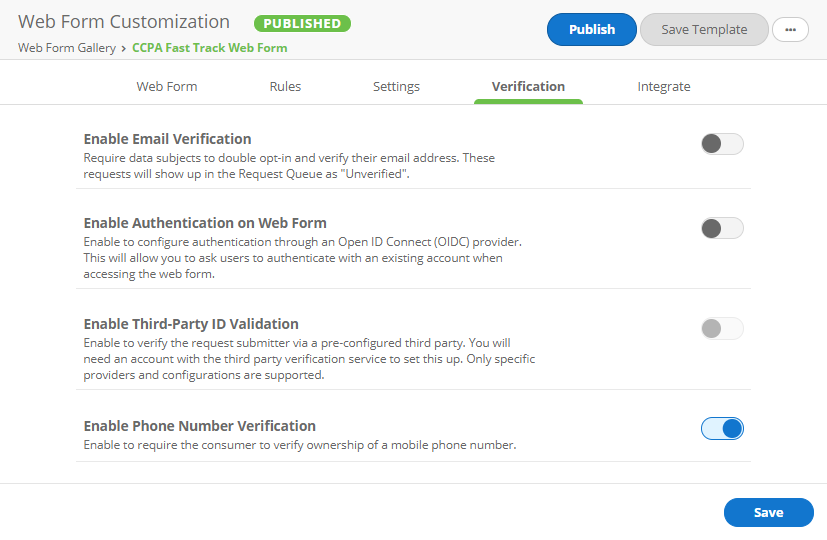The image size is (827, 540).
Task: Click the Enable Email Verification heading
Action: coord(167,139)
